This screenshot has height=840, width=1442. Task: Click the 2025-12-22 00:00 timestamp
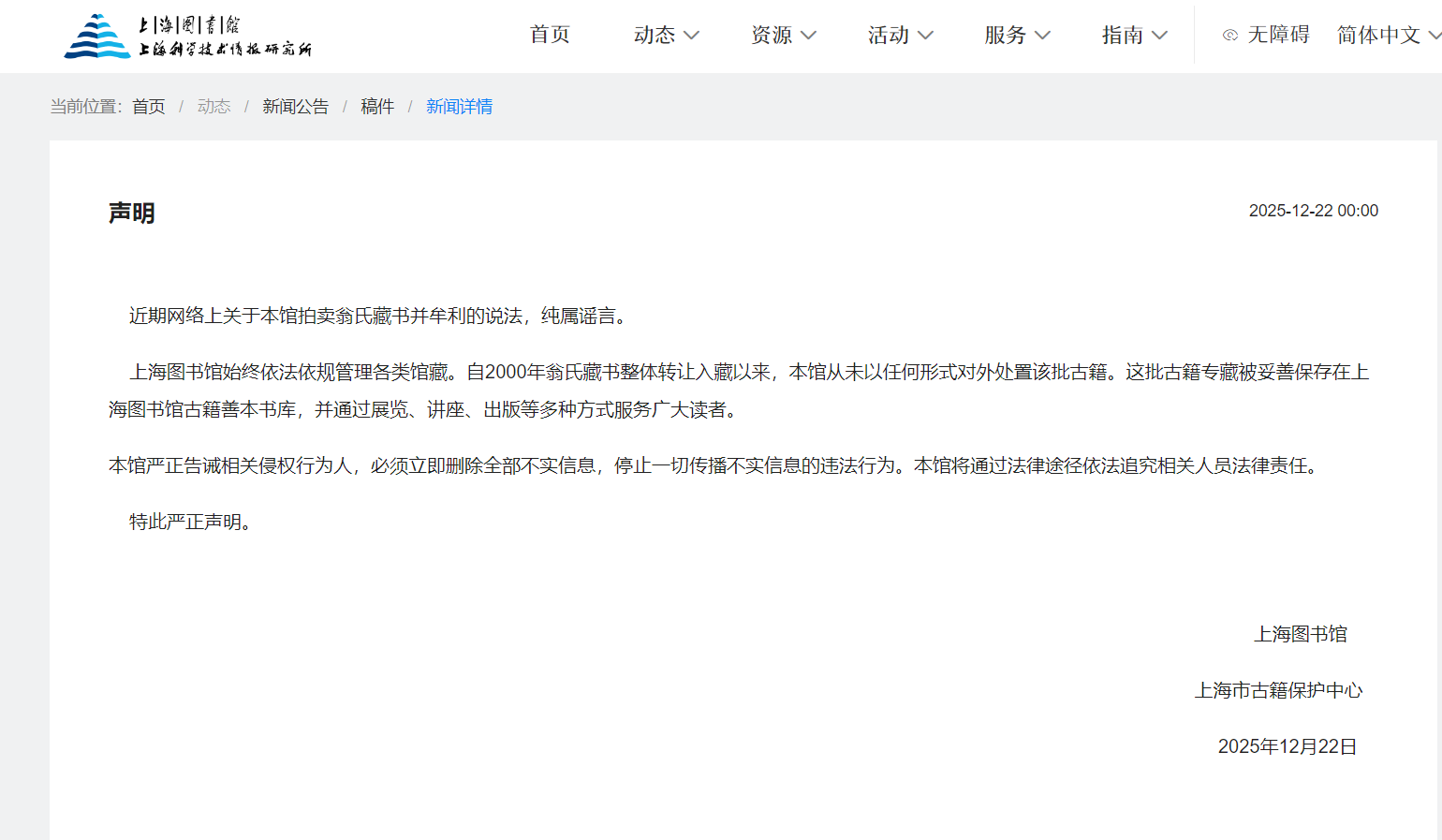click(1313, 211)
